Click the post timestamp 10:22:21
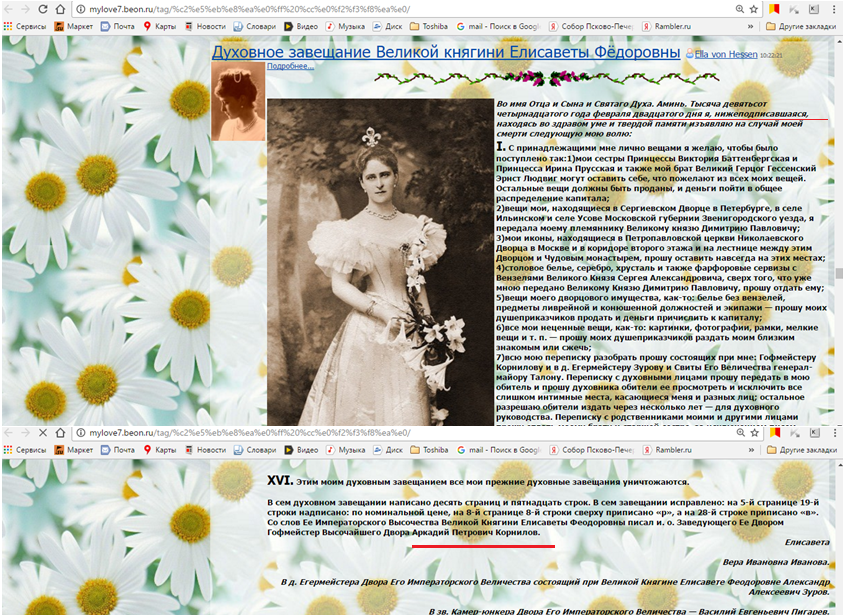 [x=771, y=55]
